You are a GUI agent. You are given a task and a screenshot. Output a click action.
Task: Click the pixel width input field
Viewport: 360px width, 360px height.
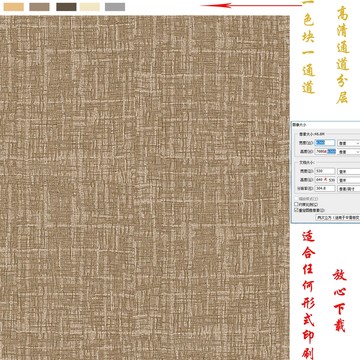[325, 143]
